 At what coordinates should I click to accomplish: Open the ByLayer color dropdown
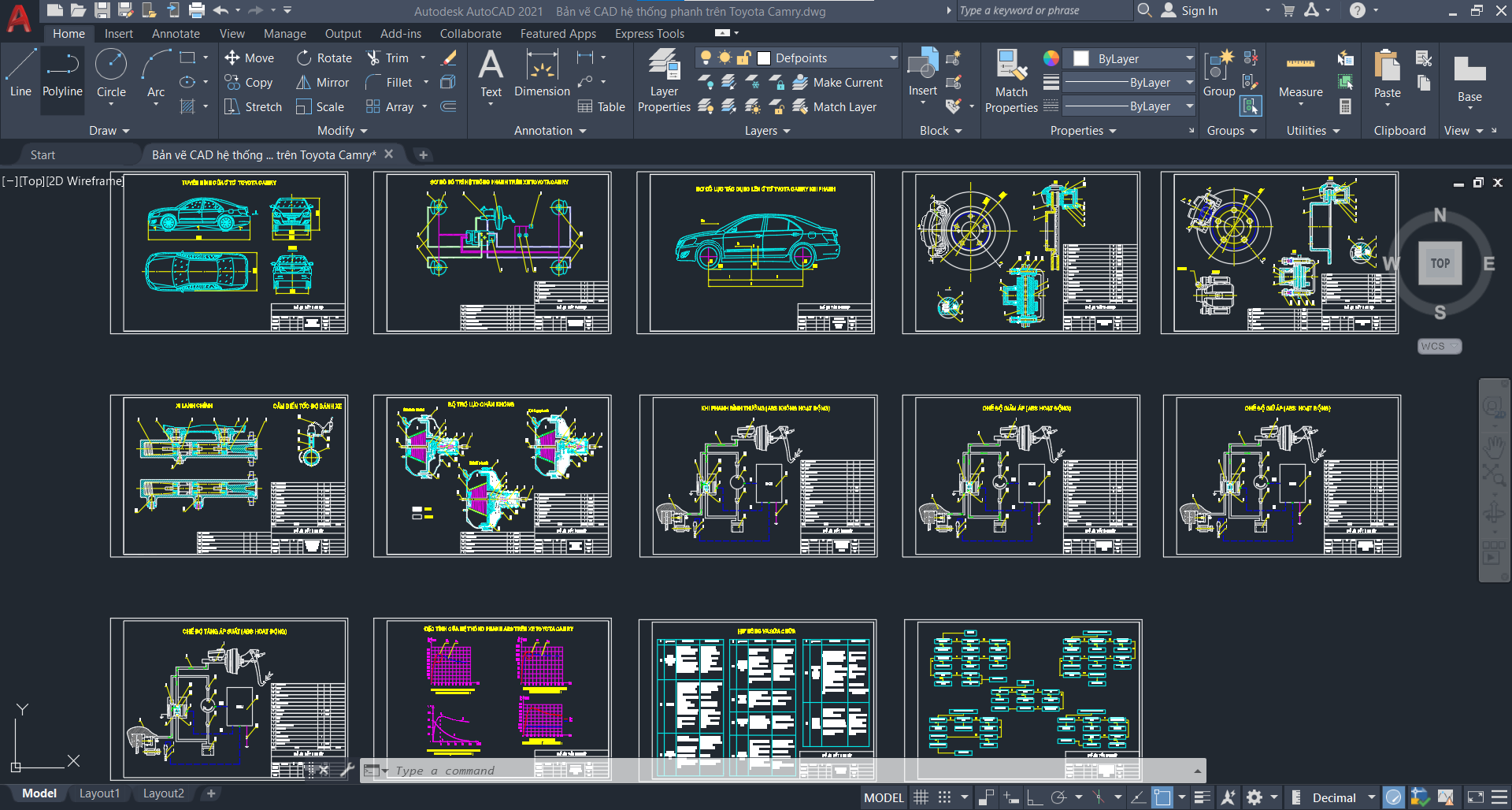click(1189, 58)
